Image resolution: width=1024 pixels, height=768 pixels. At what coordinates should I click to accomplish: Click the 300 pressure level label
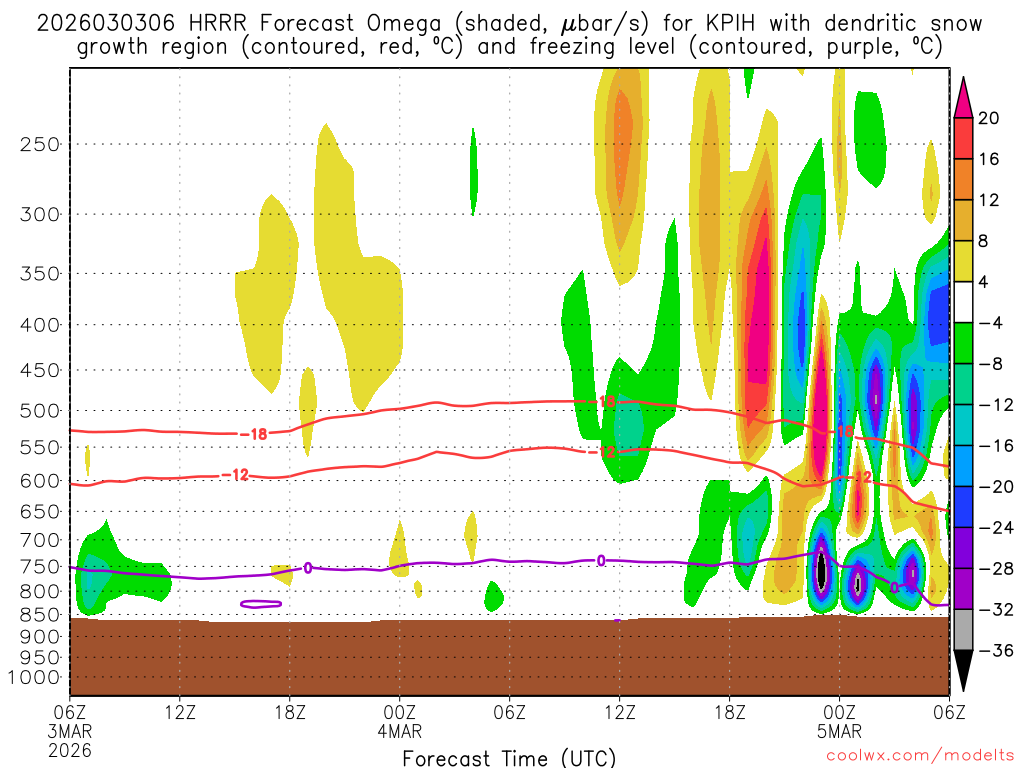40,214
